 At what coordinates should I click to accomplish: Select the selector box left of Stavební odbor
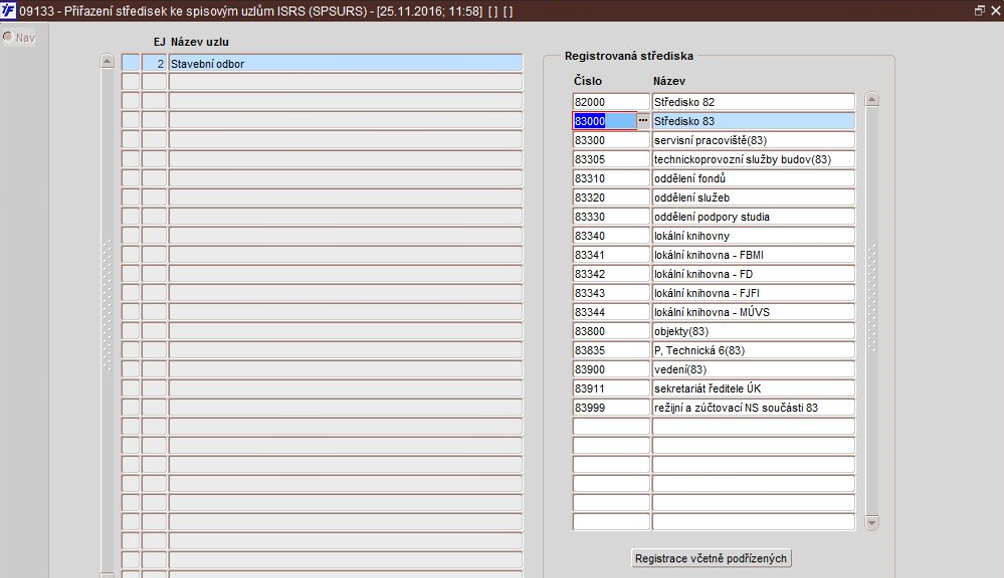131,63
